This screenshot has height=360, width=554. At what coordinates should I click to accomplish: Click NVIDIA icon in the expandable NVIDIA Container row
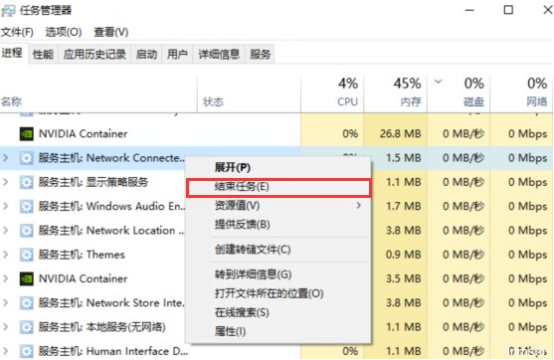pos(26,279)
